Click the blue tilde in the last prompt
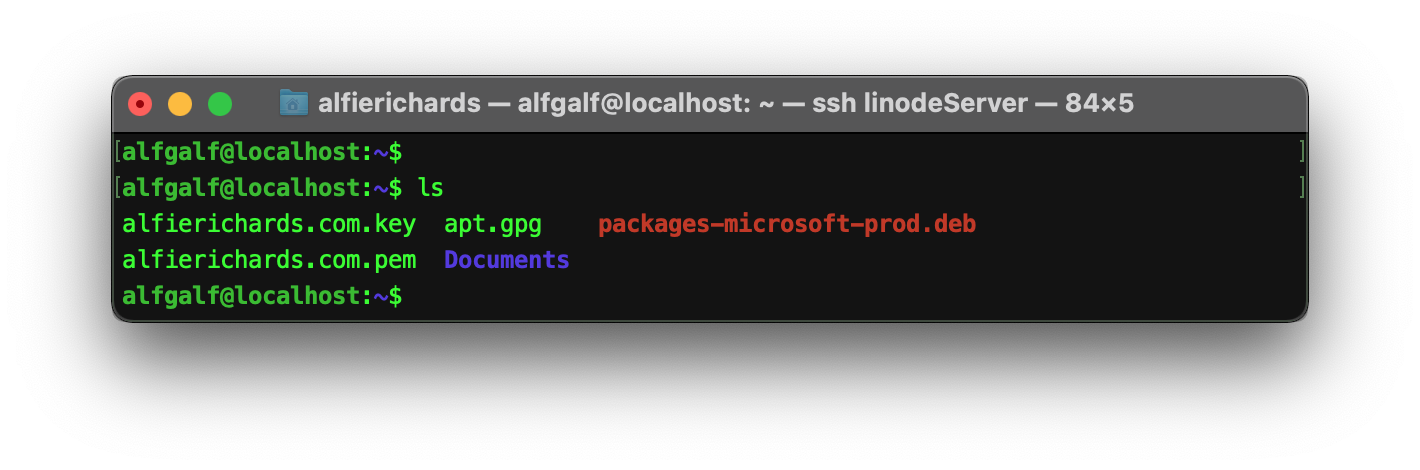The image size is (1420, 470). 381,296
